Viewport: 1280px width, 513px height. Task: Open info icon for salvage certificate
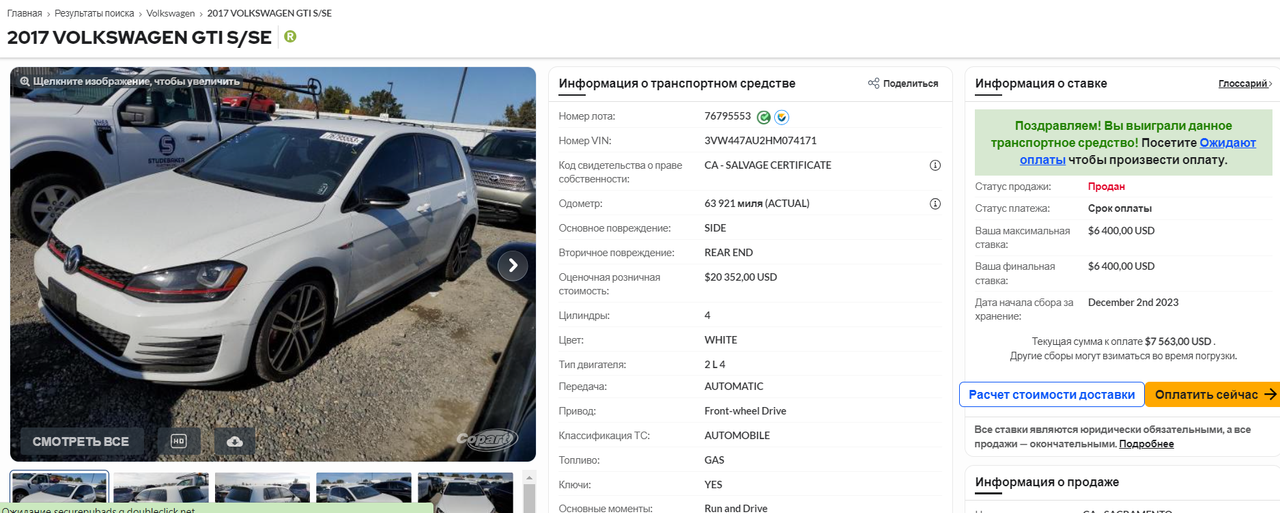[935, 165]
